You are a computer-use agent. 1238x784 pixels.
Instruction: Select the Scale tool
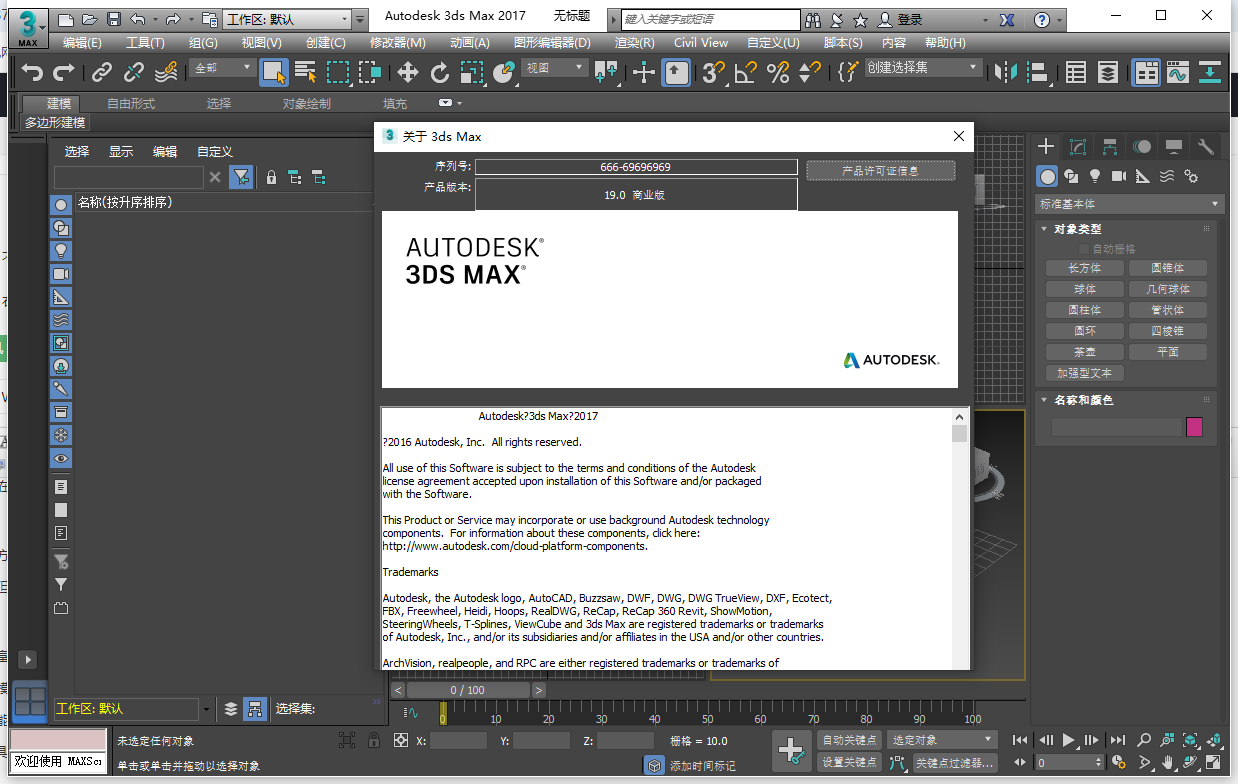472,72
